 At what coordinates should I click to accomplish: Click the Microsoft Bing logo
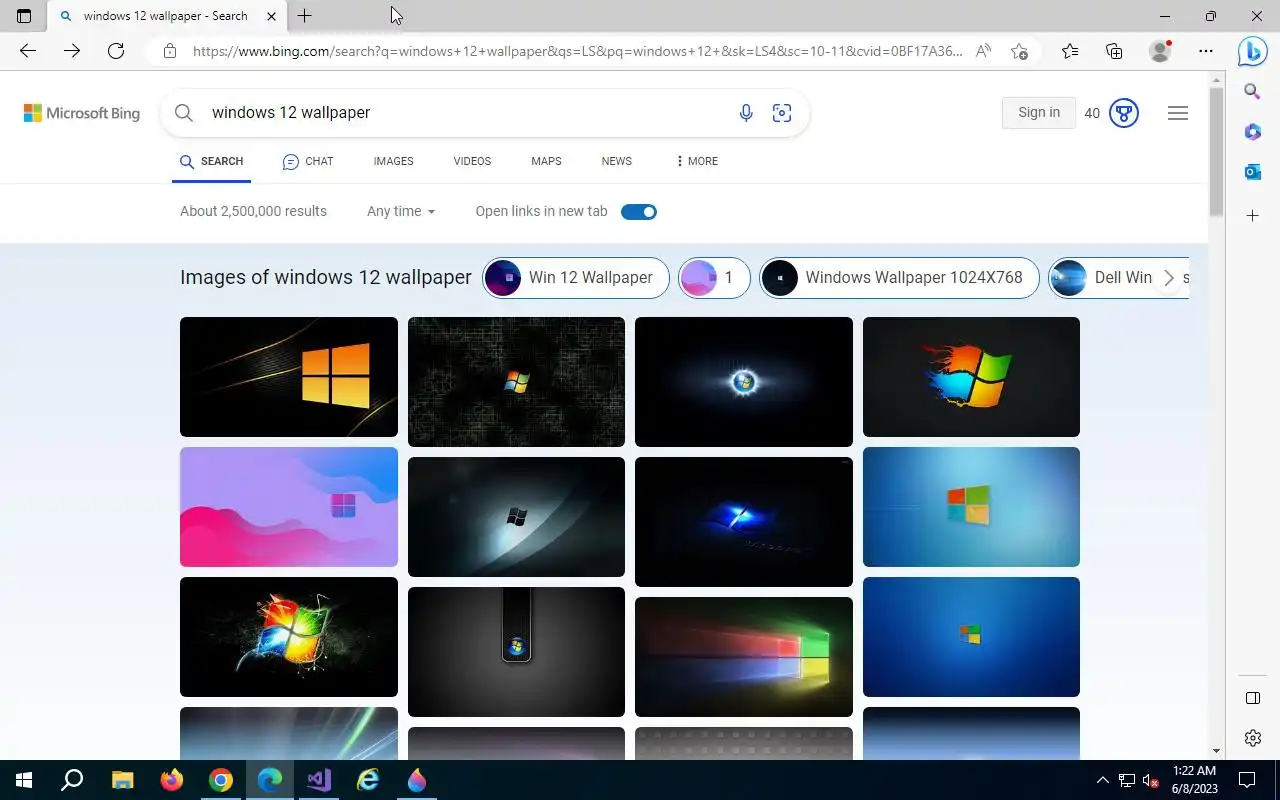click(82, 113)
